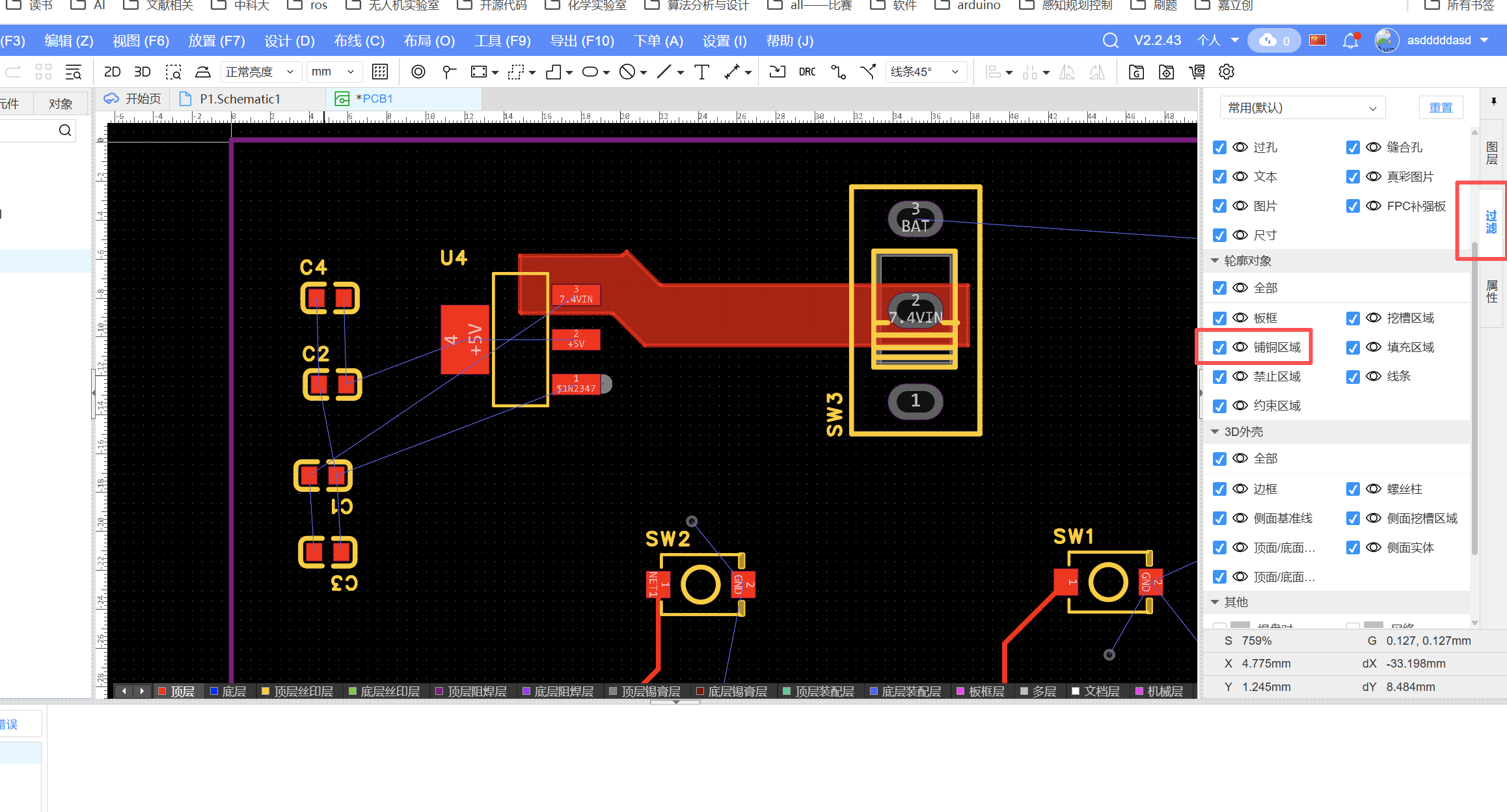Image resolution: width=1507 pixels, height=812 pixels.
Task: Open the 正常亮度 brightness dropdown
Action: 260,72
